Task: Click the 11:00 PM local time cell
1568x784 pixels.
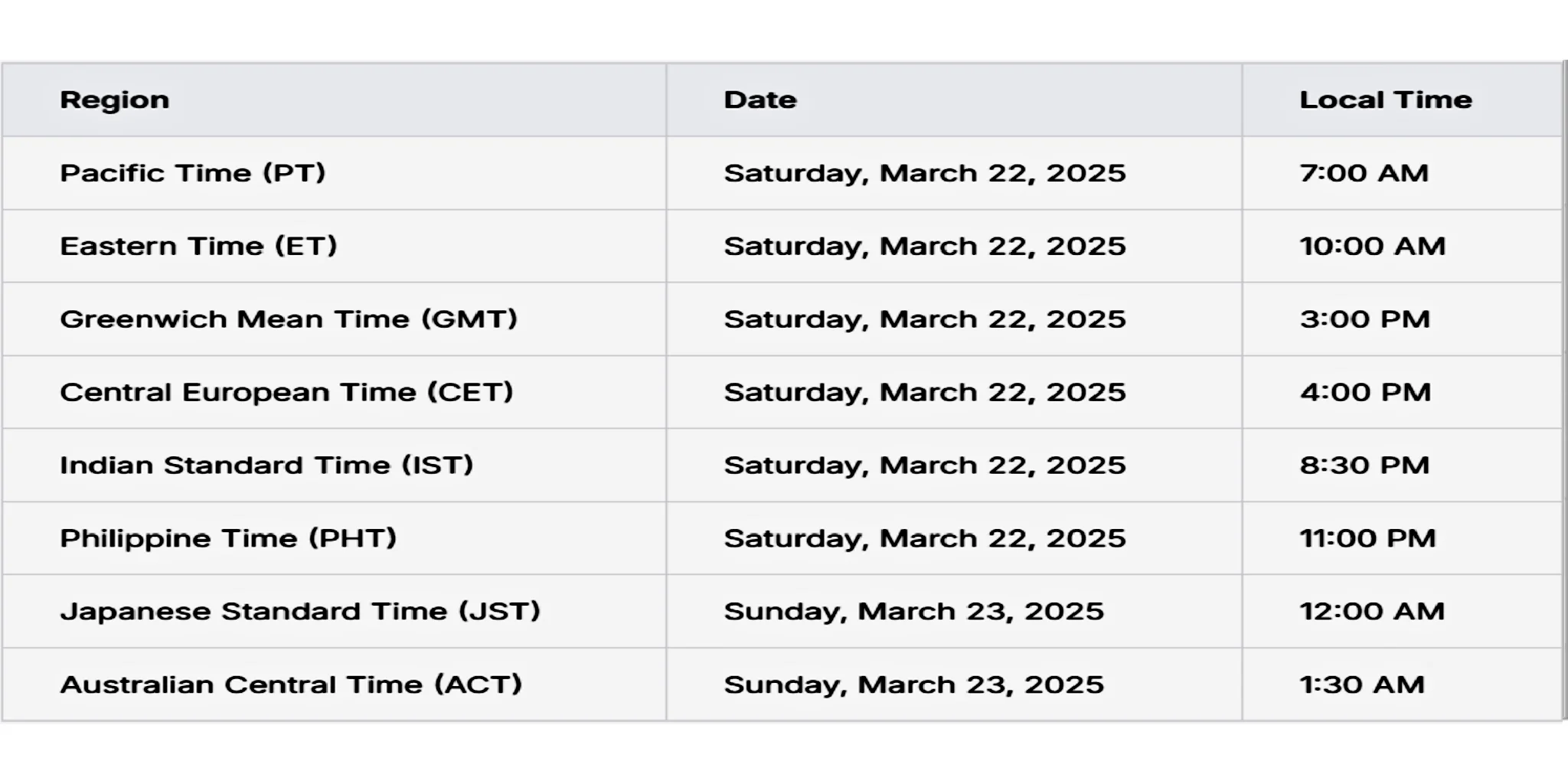Action: pos(1402,538)
